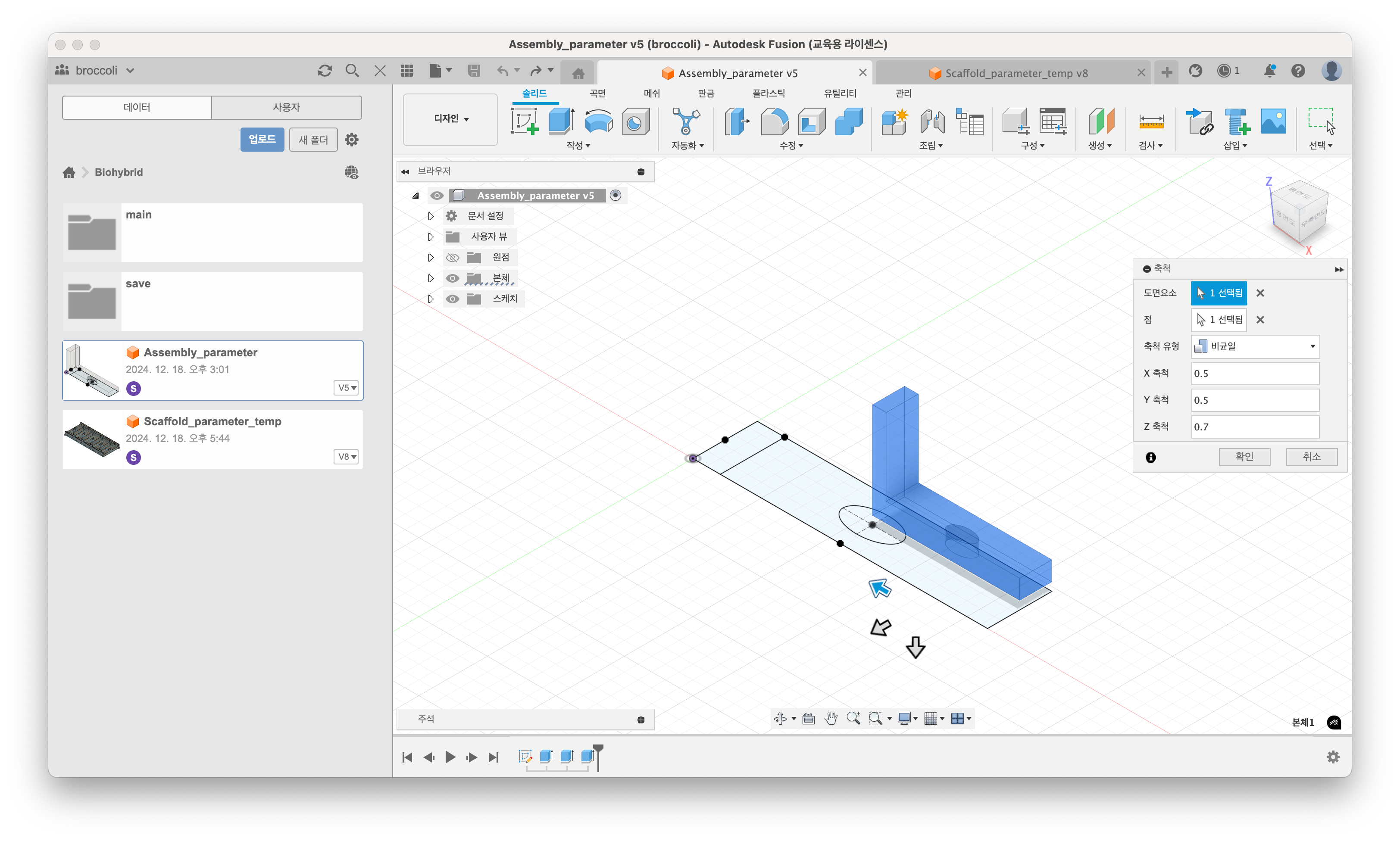Viewport: 1400px width, 841px height.
Task: Click the refresh icon in data panel
Action: pyautogui.click(x=324, y=71)
